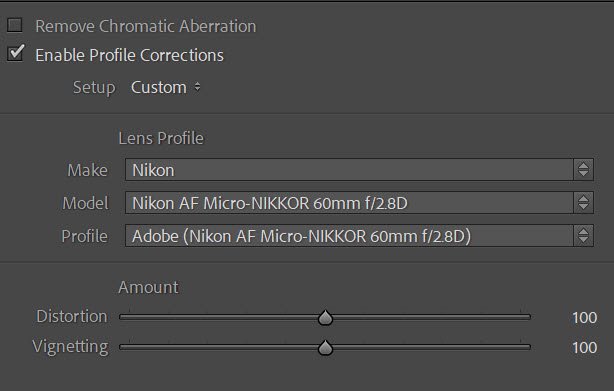Click the Vignetting value 100

tap(584, 347)
